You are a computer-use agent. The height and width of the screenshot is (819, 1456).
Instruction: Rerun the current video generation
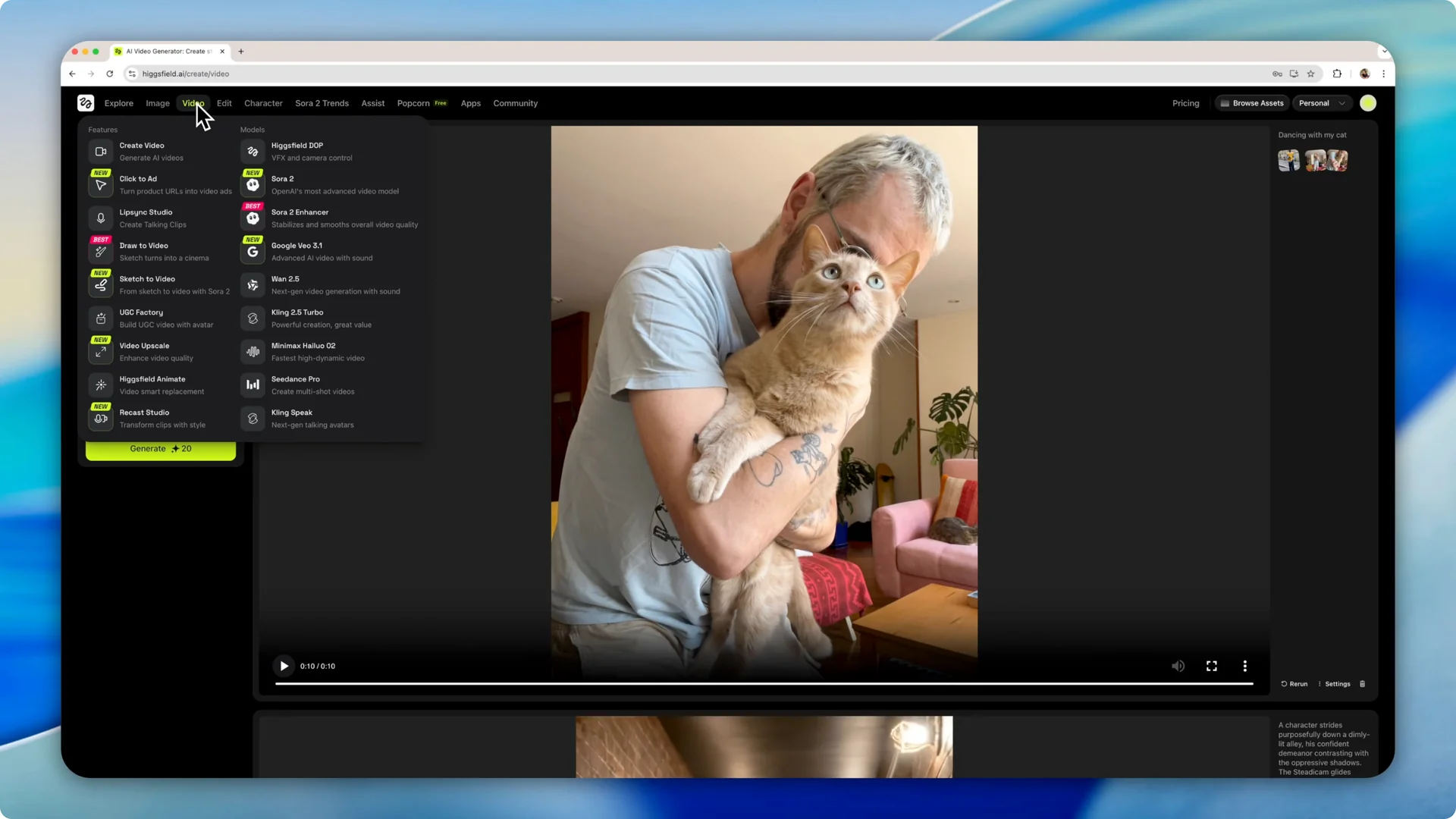(1294, 683)
